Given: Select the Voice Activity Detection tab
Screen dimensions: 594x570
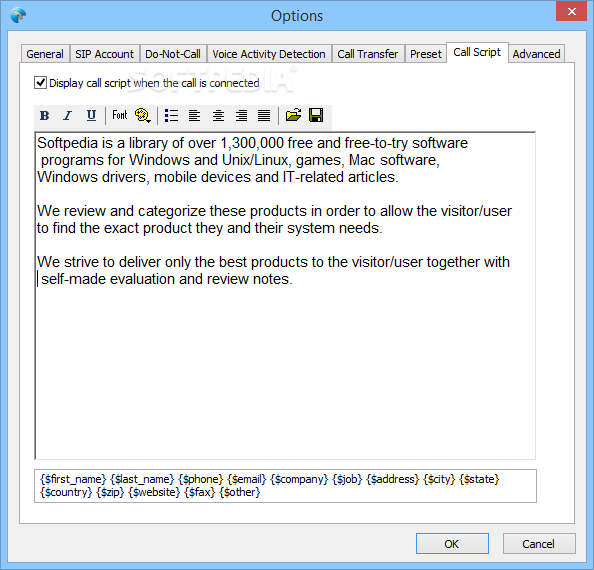Looking at the screenshot, I should [269, 54].
